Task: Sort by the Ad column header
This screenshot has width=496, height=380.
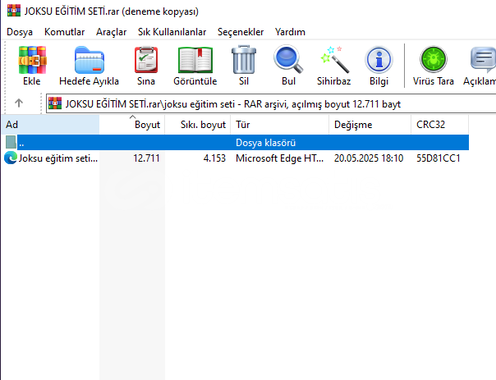Action: click(51, 124)
